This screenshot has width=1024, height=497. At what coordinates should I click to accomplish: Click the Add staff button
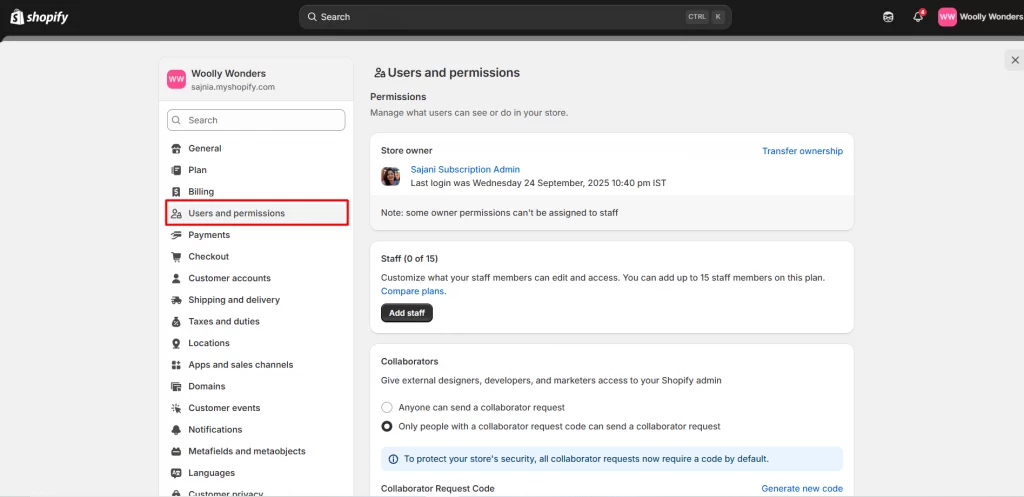[x=407, y=313]
